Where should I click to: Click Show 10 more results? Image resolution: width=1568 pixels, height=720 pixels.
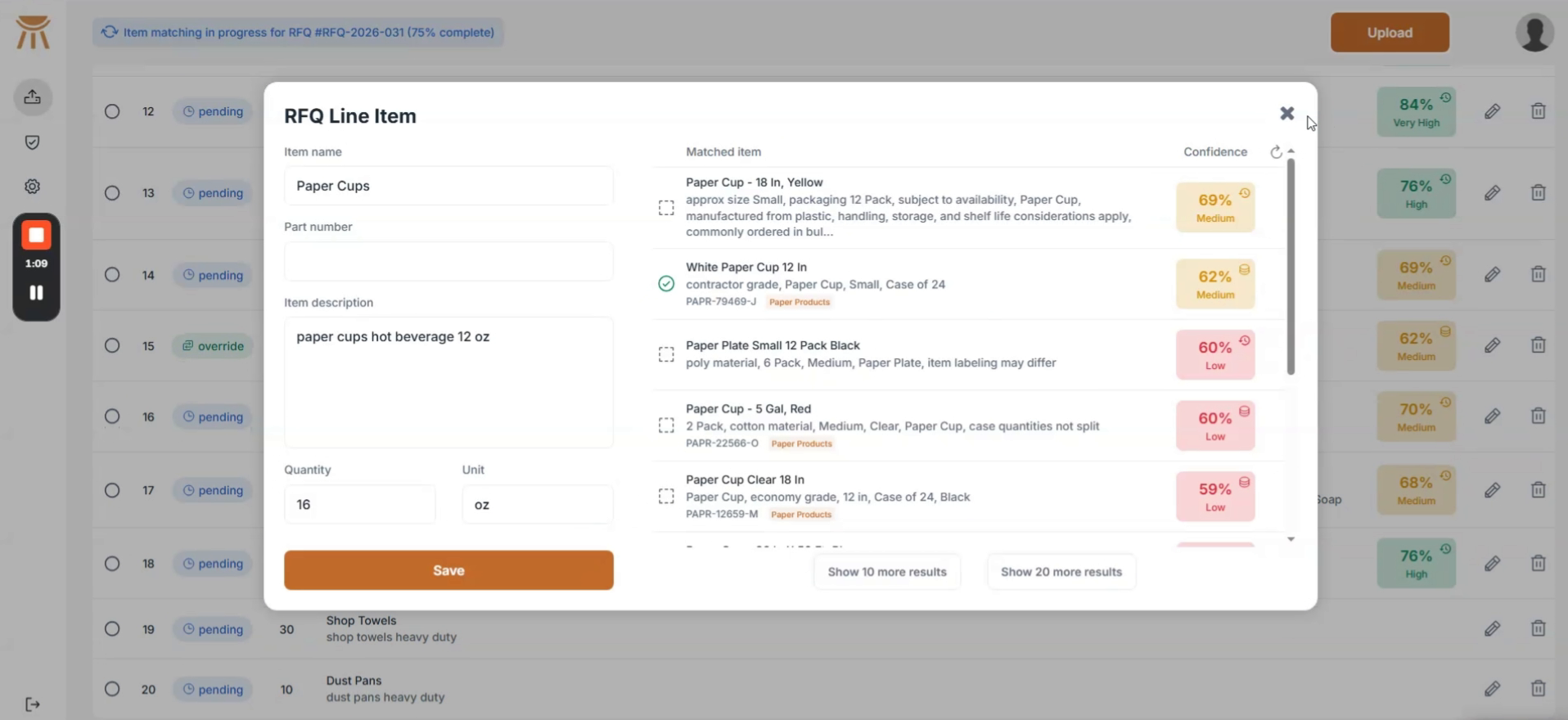(x=887, y=572)
